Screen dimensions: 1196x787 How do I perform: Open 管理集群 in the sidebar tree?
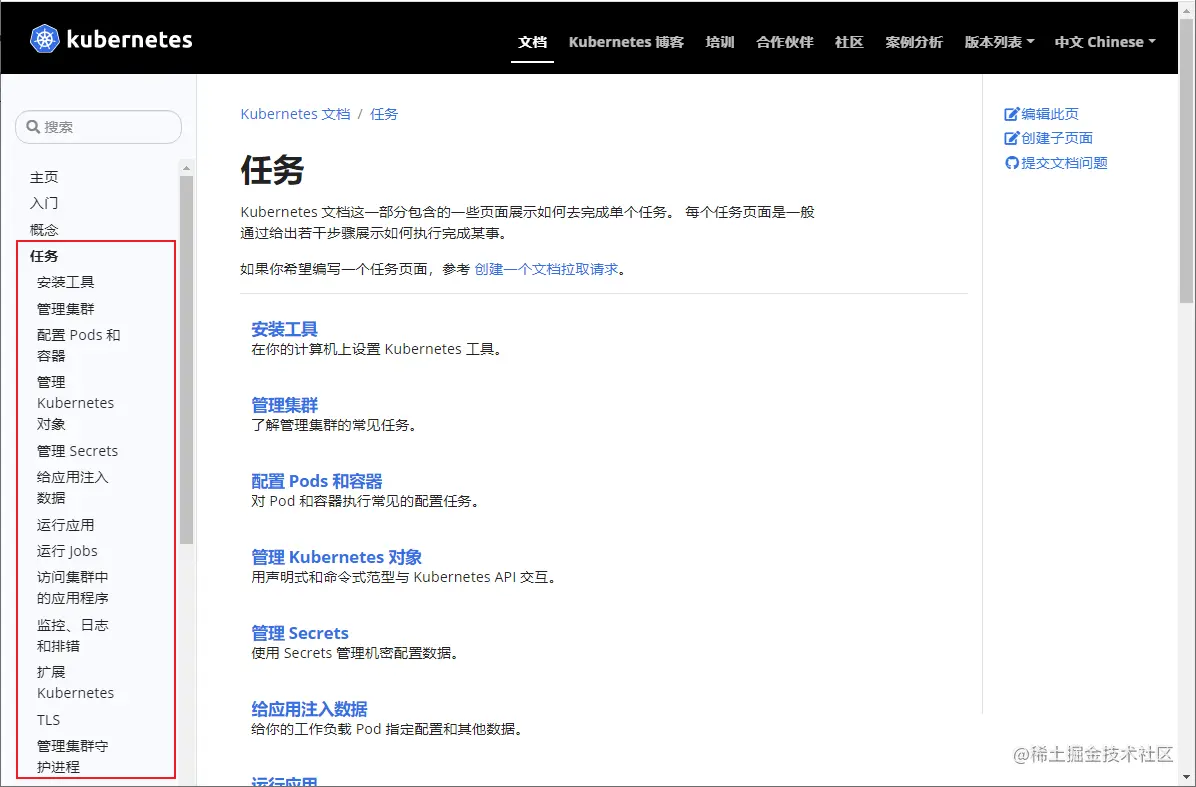[66, 309]
